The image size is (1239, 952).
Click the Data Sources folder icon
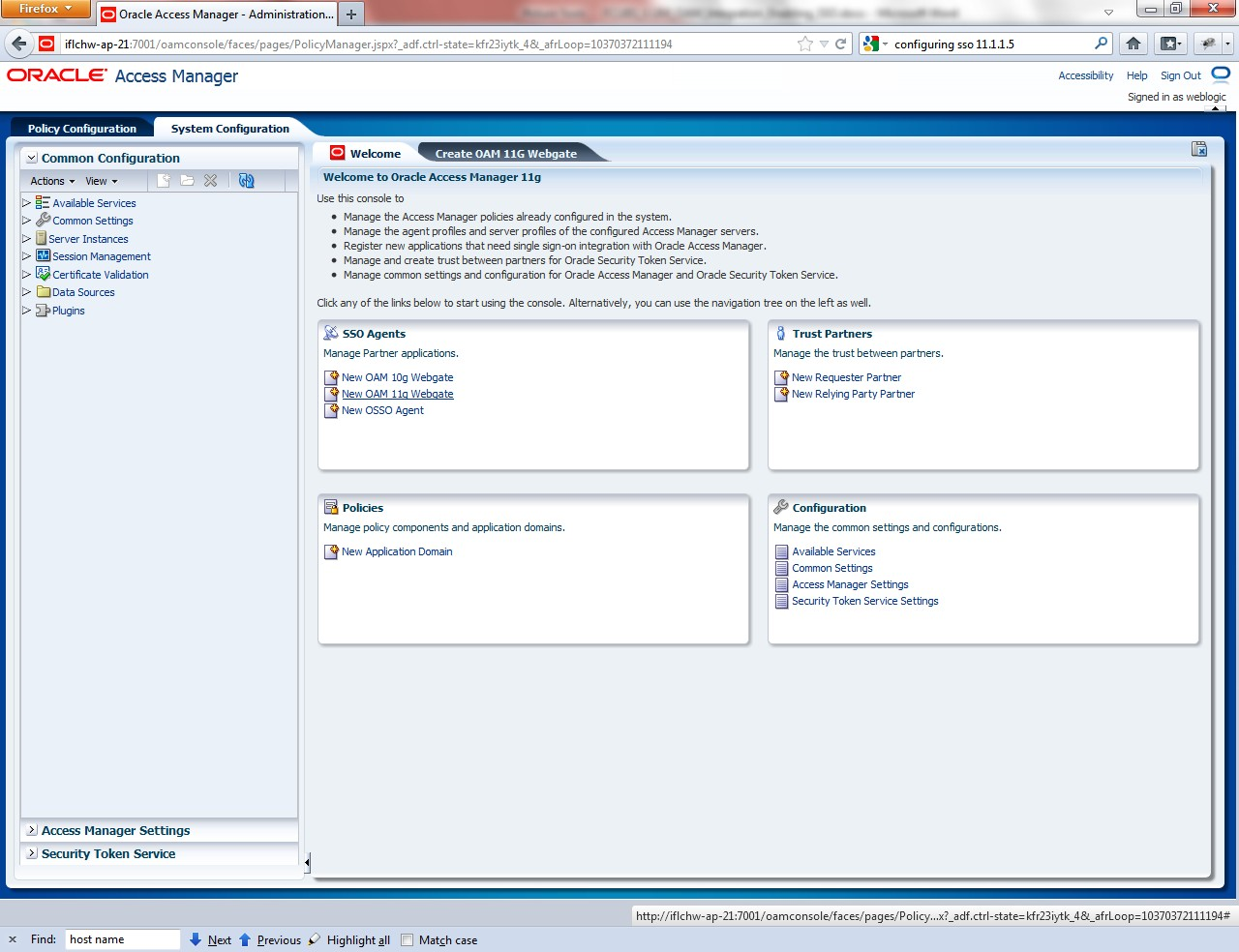pyautogui.click(x=43, y=291)
